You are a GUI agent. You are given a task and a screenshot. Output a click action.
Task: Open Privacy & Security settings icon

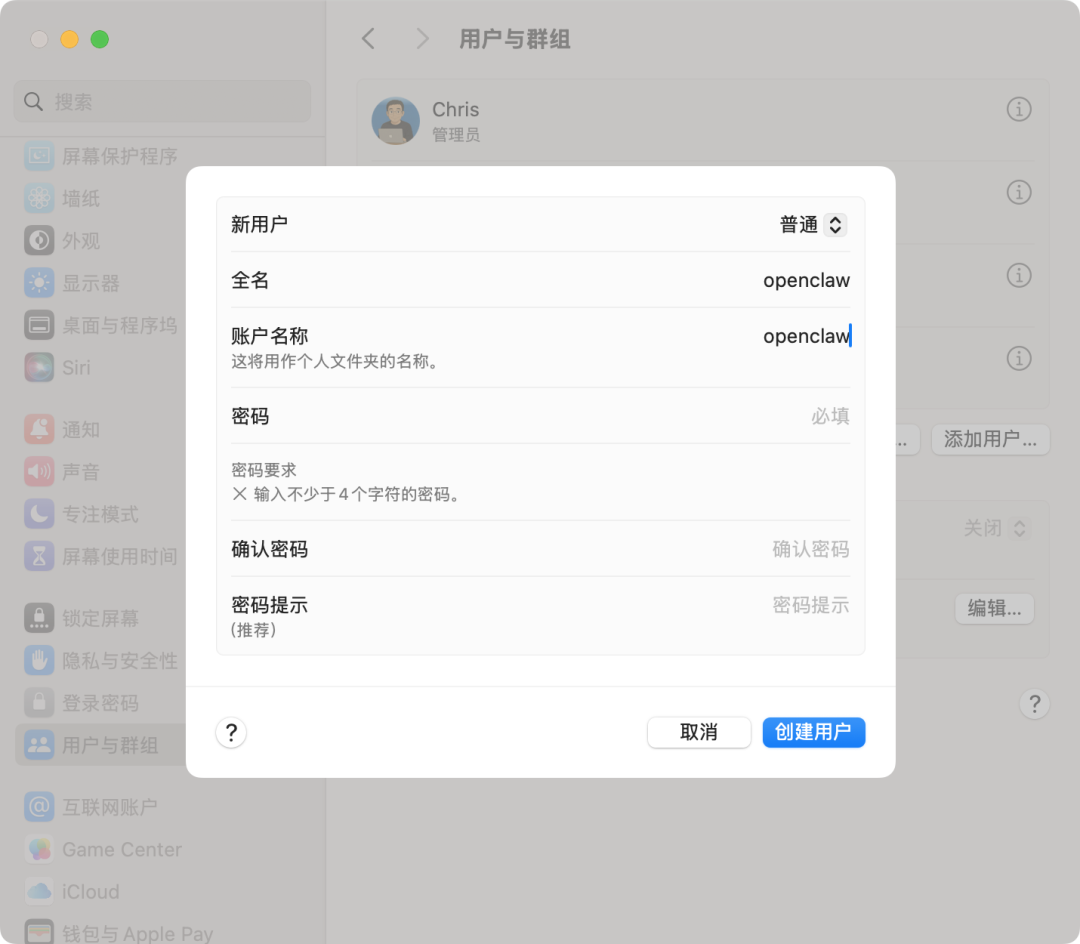click(39, 660)
